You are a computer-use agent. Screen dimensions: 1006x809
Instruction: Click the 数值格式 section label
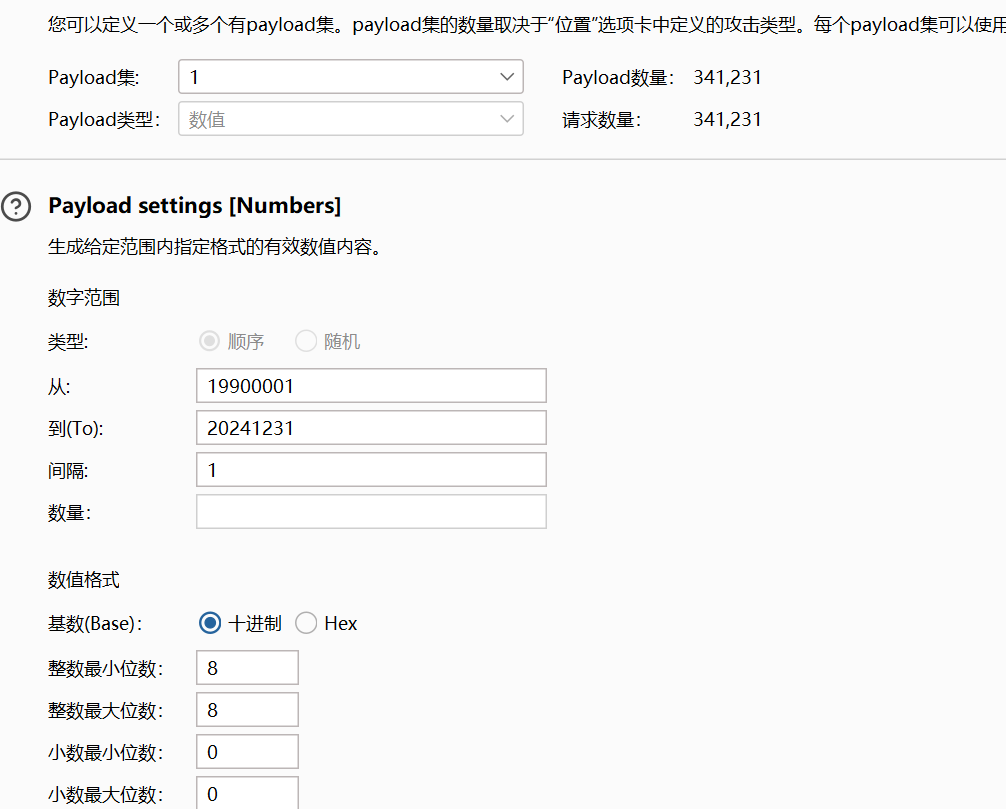pyautogui.click(x=84, y=580)
